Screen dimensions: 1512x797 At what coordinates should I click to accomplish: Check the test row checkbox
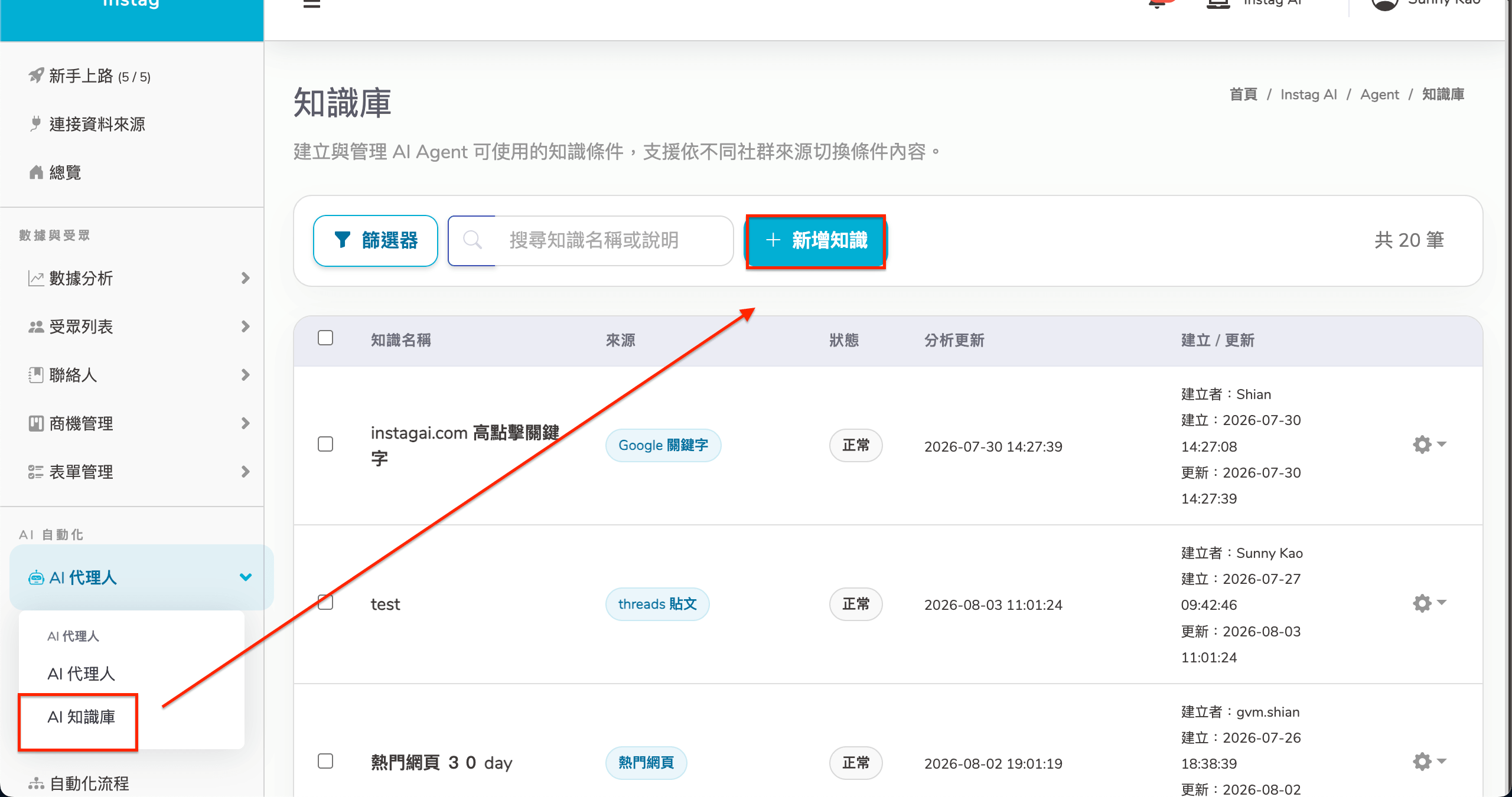325,602
